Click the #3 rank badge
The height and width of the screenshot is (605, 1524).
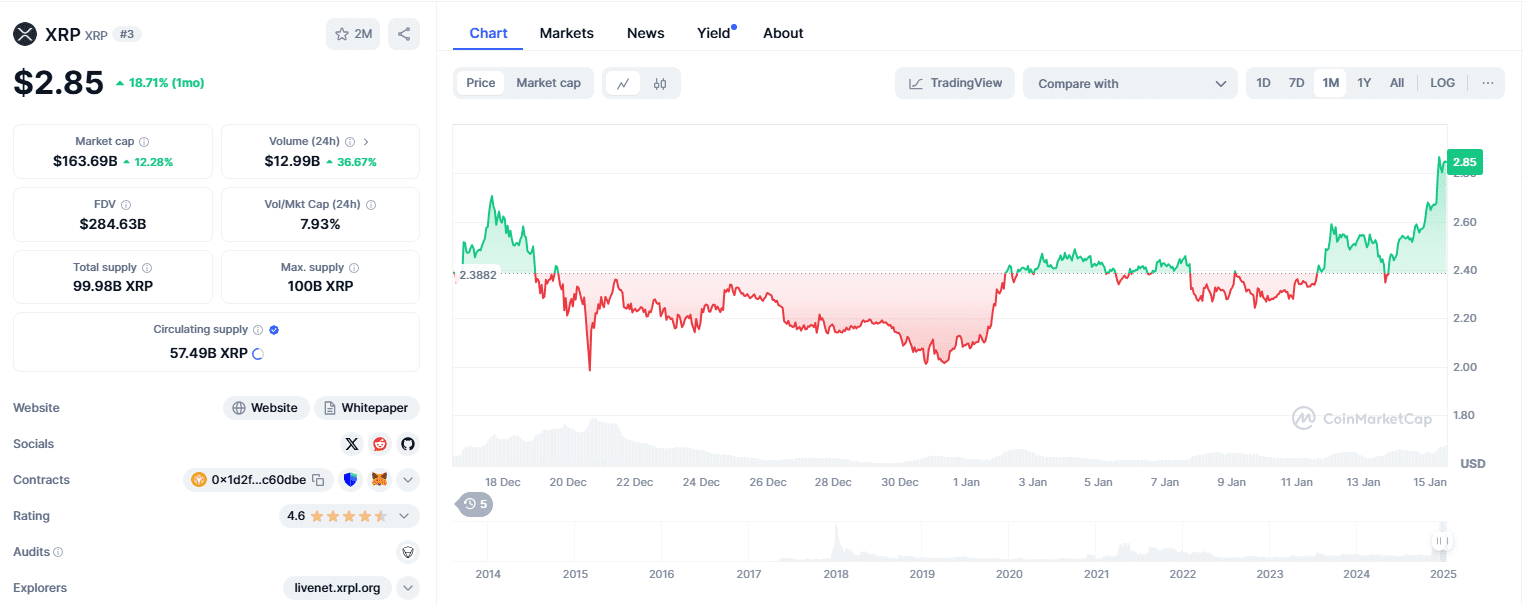(127, 34)
